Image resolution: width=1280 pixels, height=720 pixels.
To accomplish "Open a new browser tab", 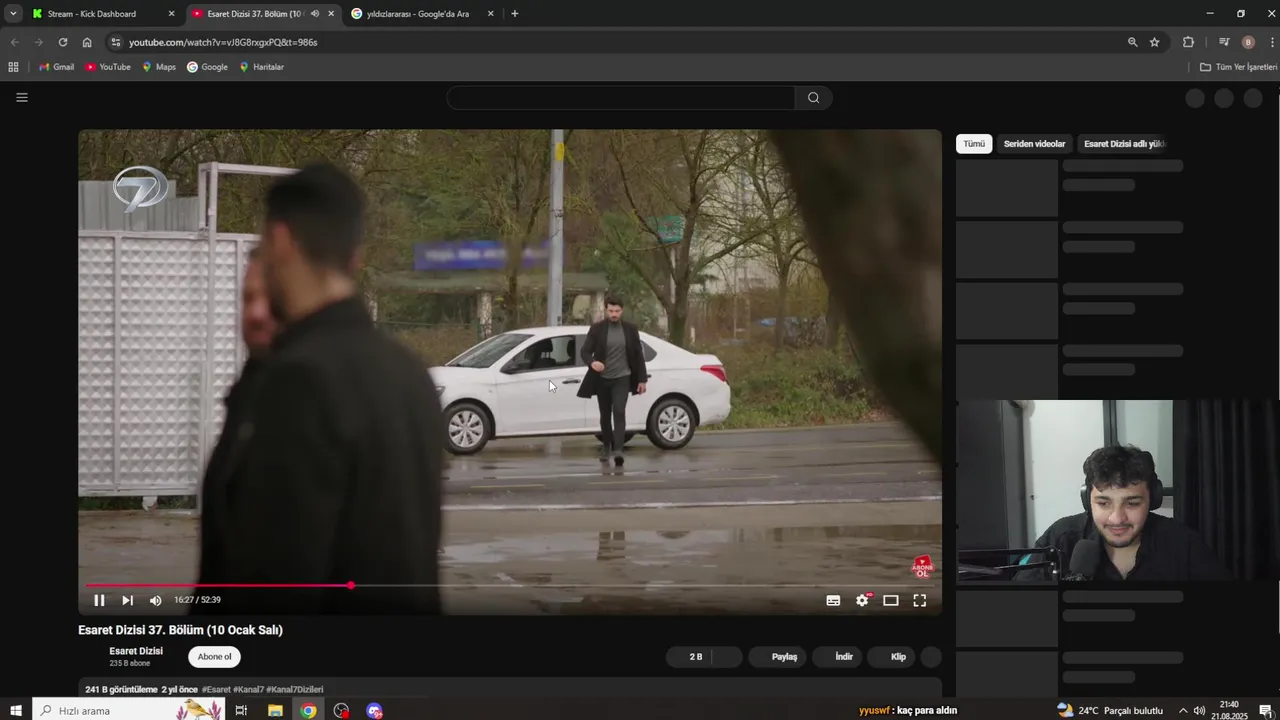I will click(515, 14).
